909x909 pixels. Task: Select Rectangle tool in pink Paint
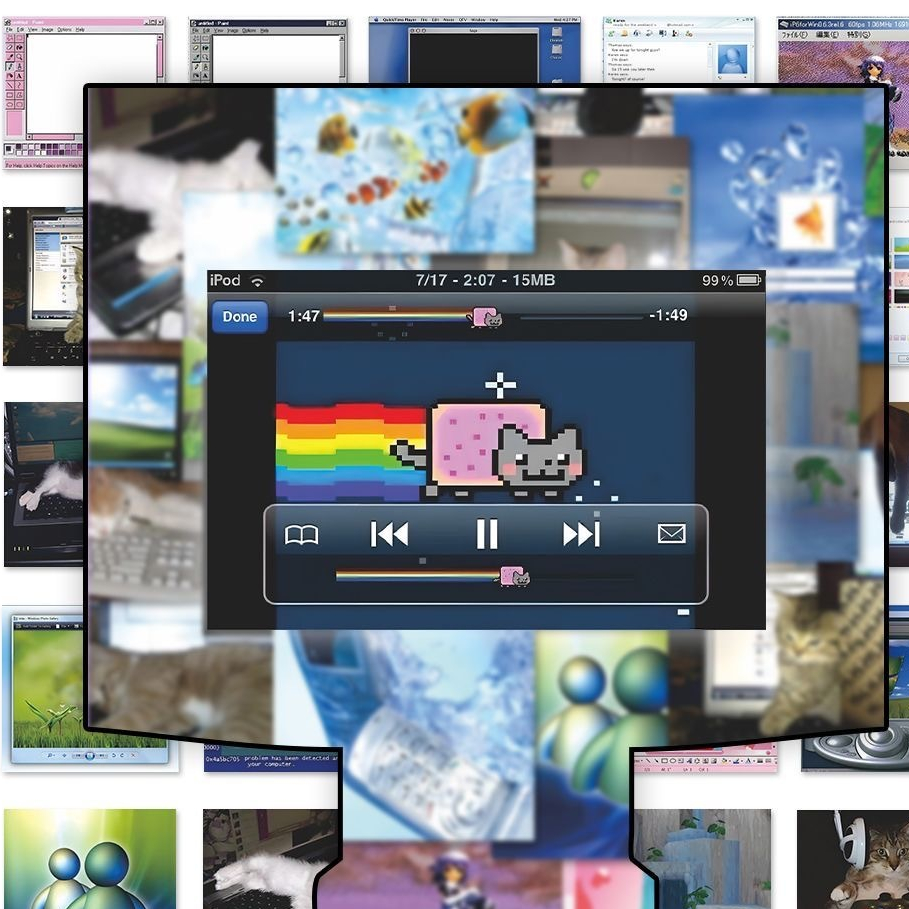pos(10,95)
